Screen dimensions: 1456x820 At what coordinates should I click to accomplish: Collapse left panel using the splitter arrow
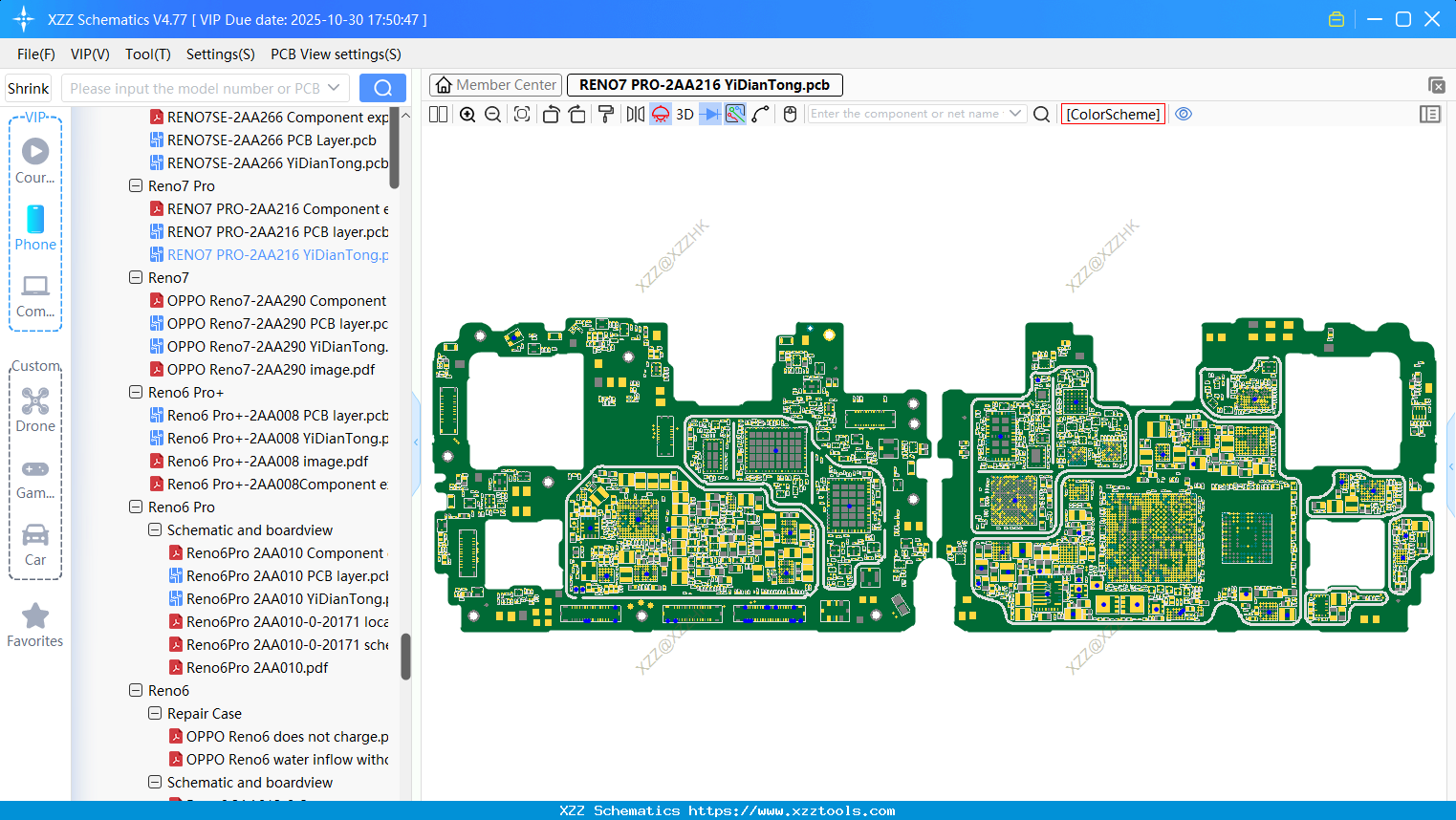[416, 442]
